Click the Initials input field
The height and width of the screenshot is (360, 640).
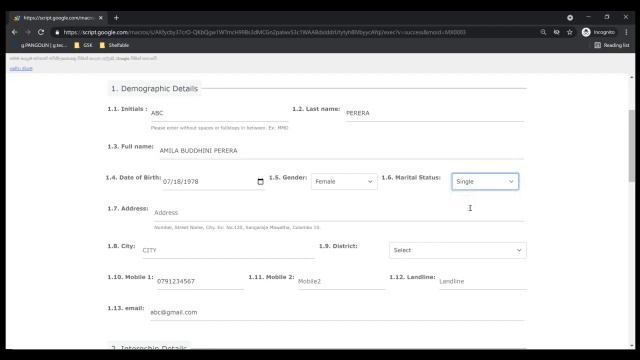click(x=219, y=113)
